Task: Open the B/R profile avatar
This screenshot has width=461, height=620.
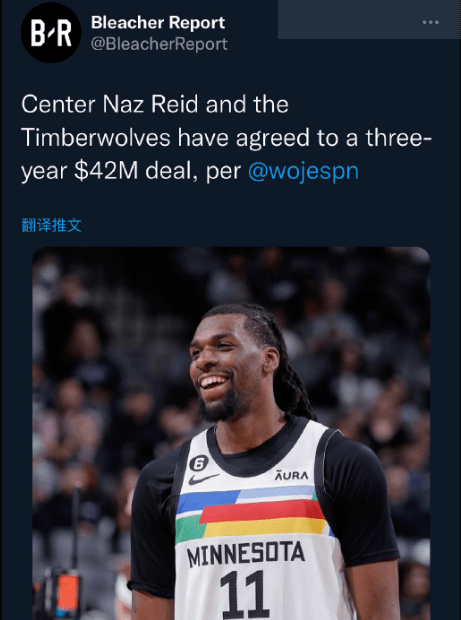Action: (51, 32)
